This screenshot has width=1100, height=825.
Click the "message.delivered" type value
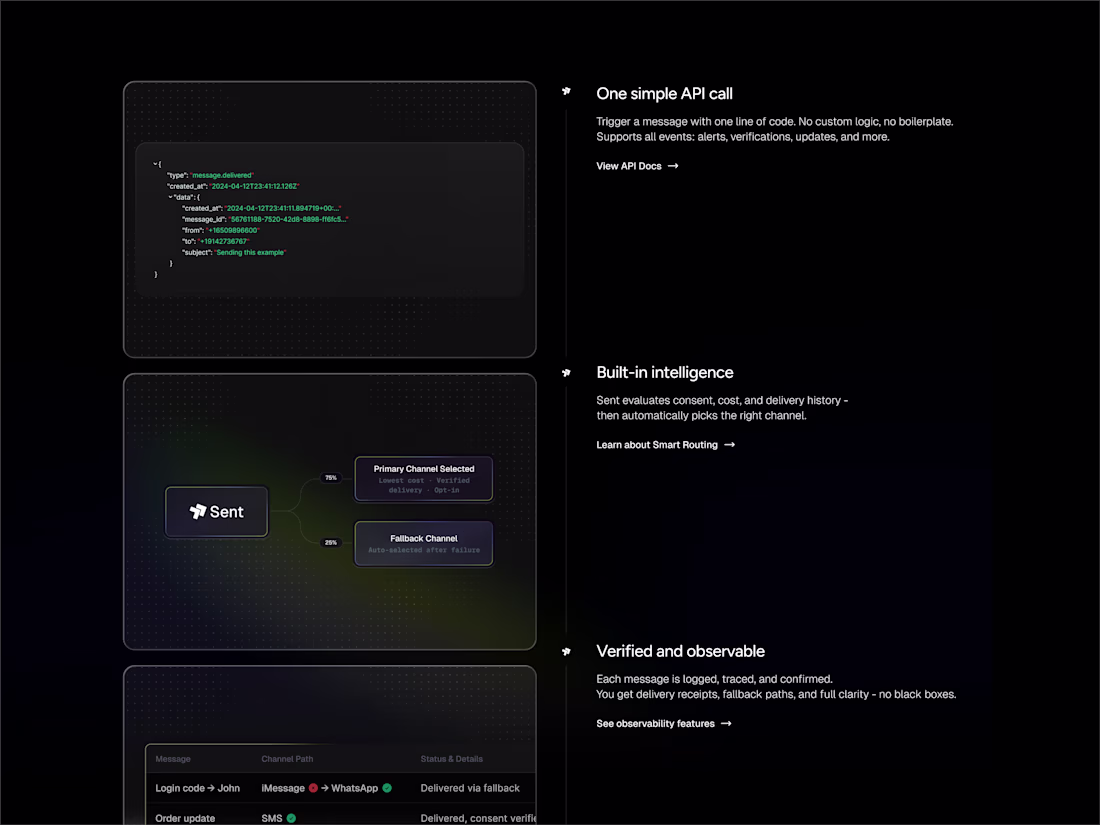[222, 175]
